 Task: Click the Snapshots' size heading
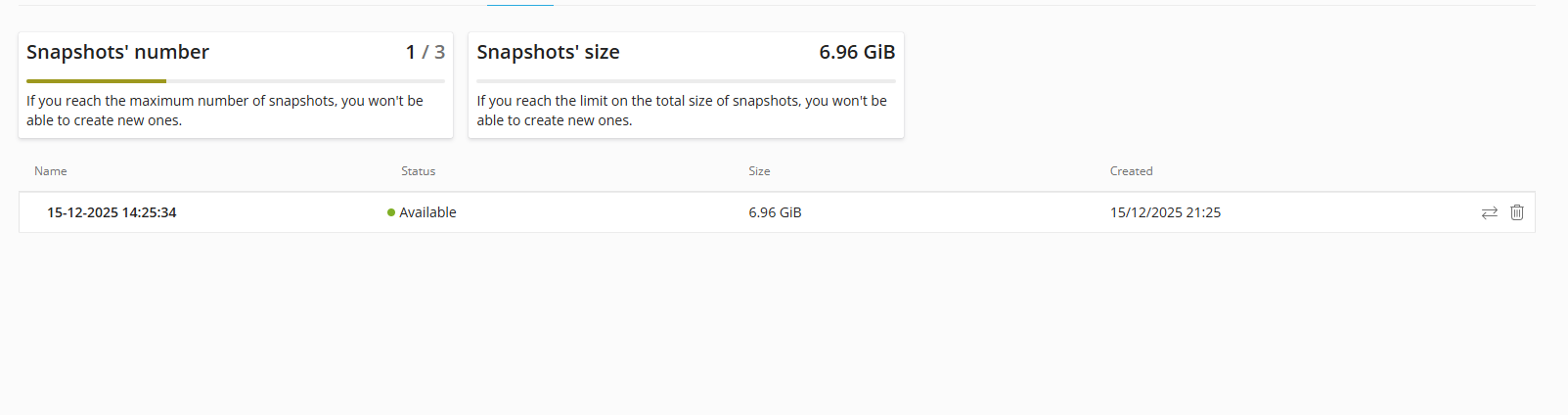point(548,52)
